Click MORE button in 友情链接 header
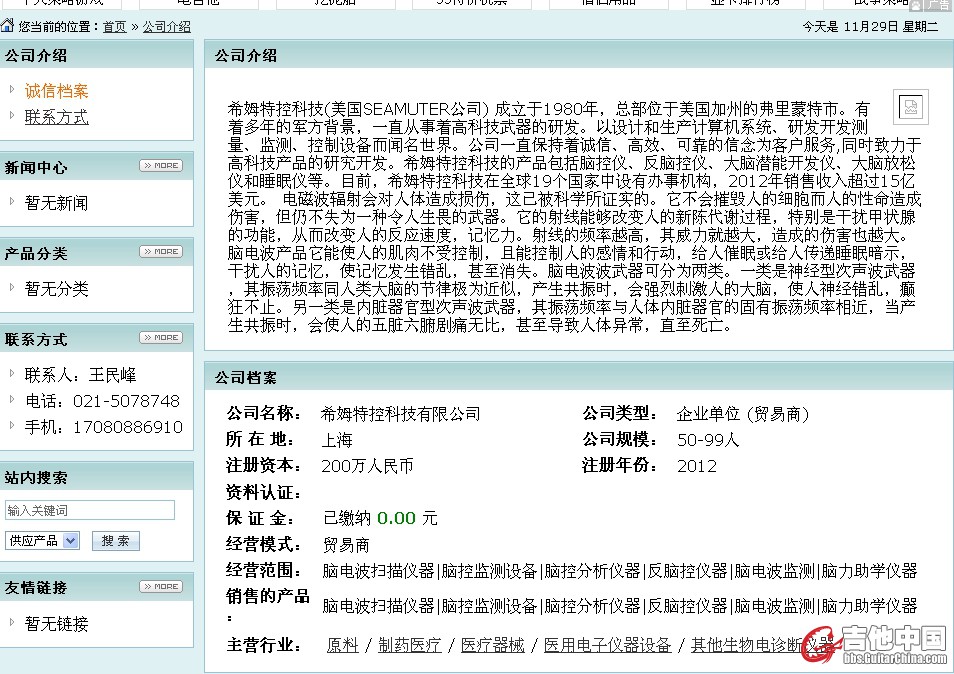 [160, 587]
